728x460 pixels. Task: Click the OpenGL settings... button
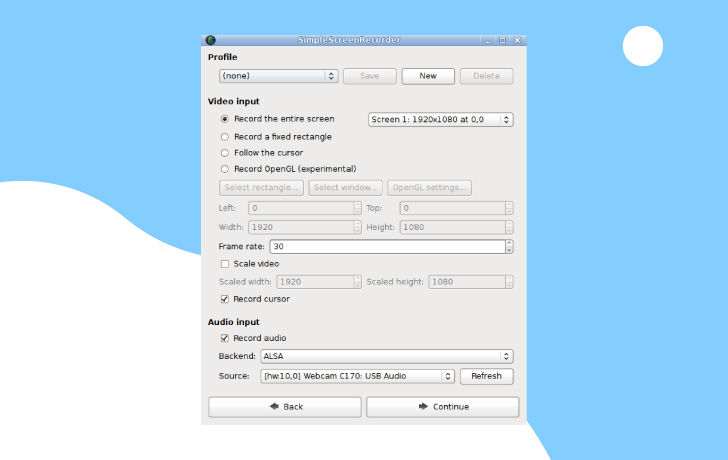point(429,188)
